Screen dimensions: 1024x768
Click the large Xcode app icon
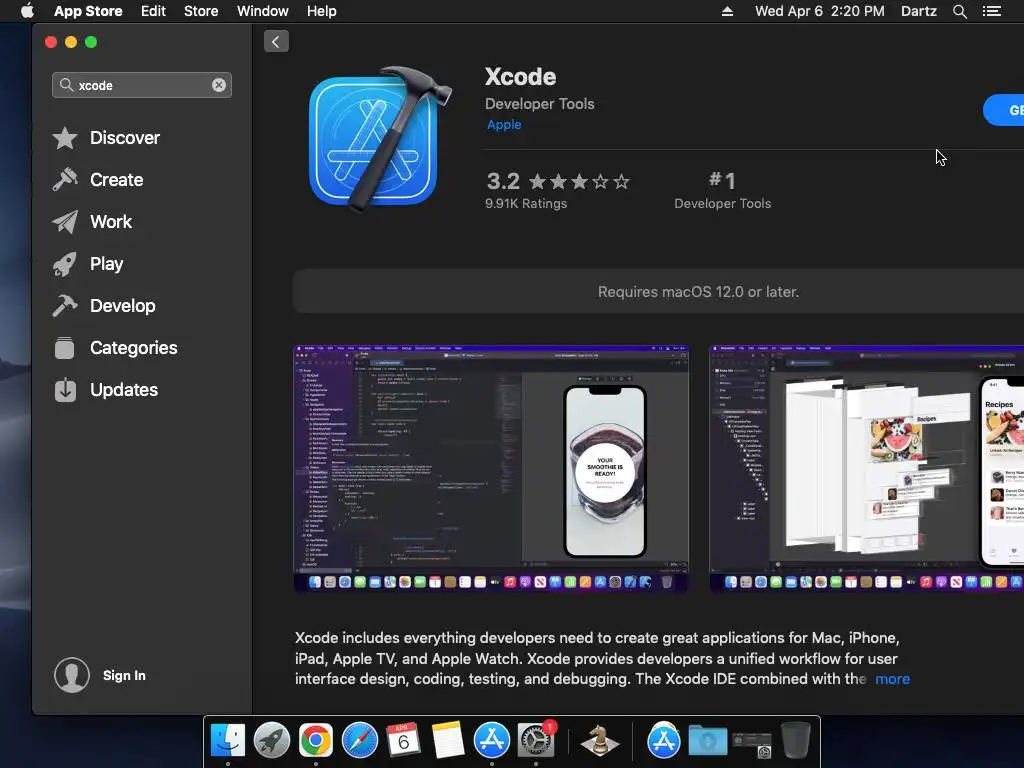point(379,138)
